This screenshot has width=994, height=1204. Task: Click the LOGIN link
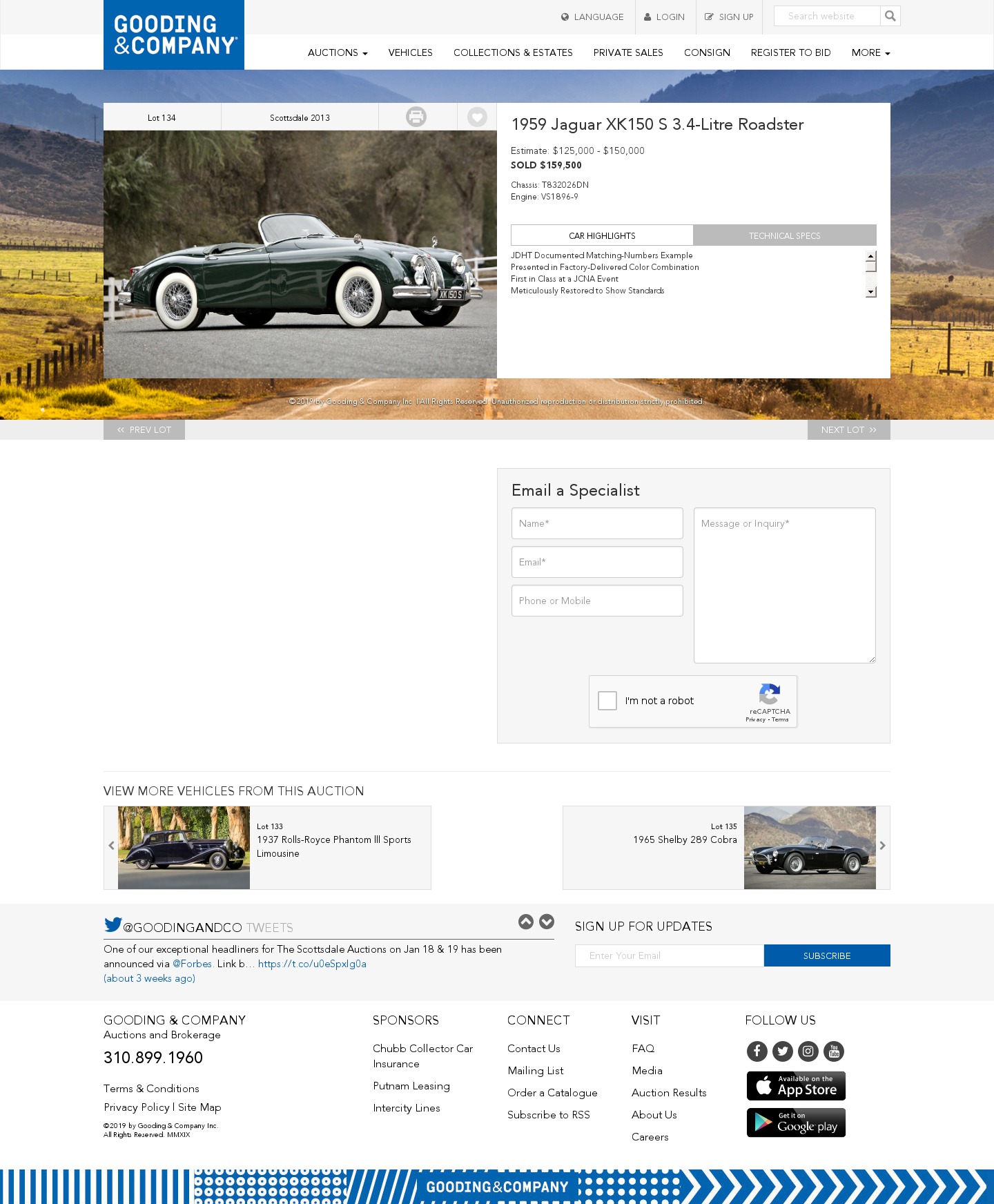[664, 17]
